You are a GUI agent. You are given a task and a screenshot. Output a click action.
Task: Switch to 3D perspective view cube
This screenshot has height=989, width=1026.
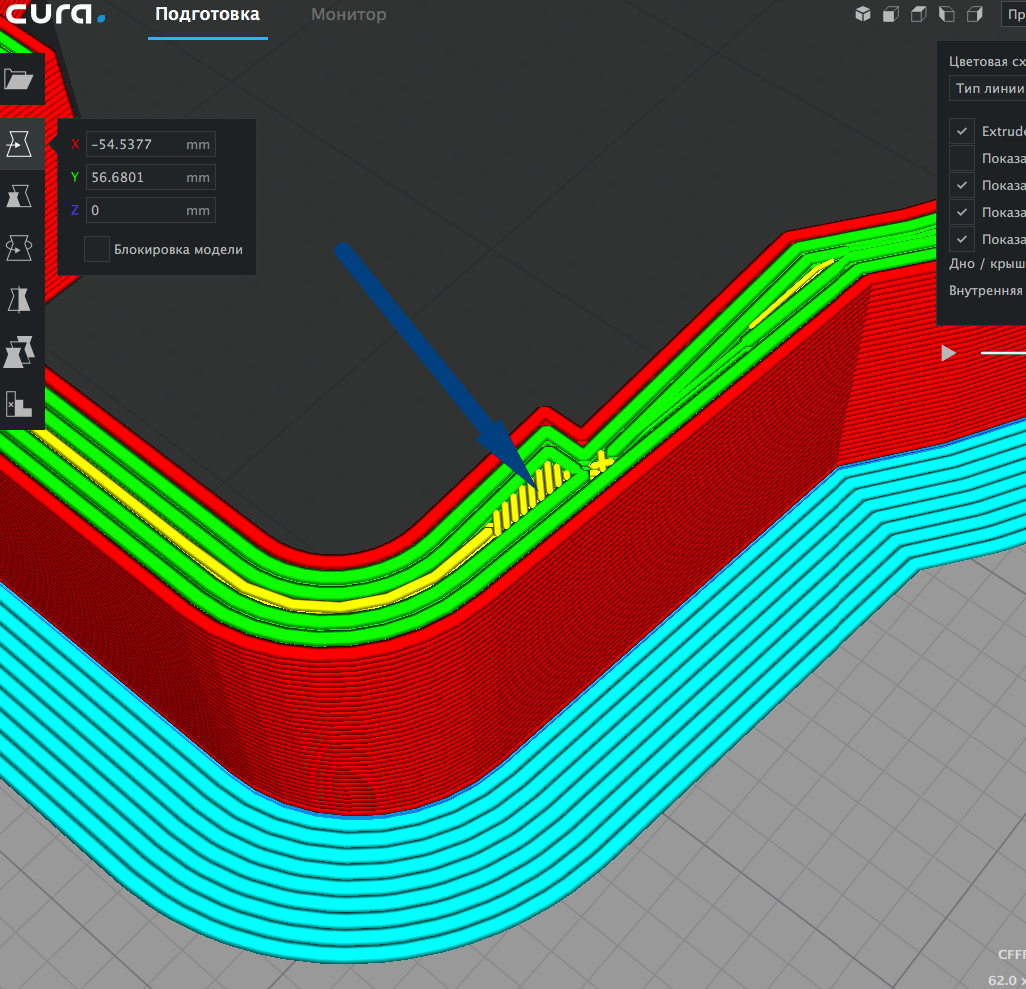pyautogui.click(x=863, y=14)
